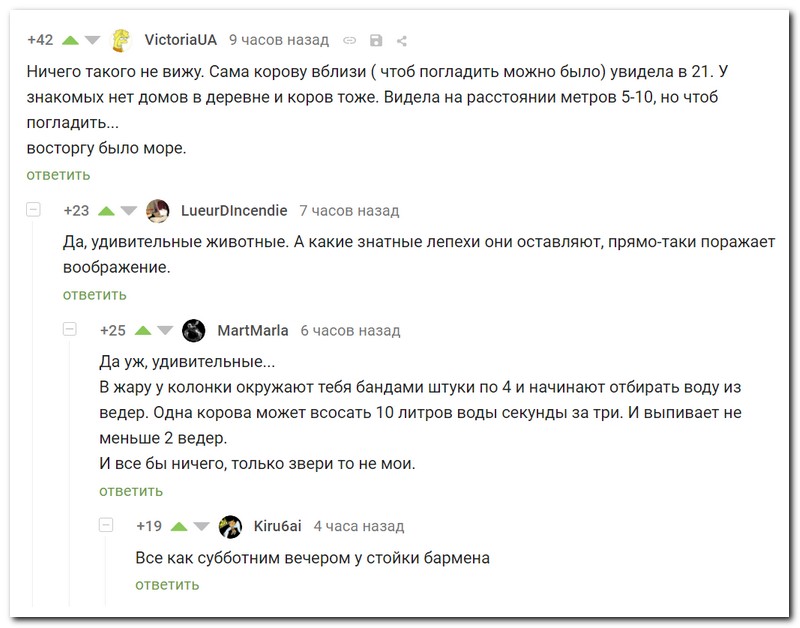Upvote LueurDIncendie's comment

click(107, 211)
